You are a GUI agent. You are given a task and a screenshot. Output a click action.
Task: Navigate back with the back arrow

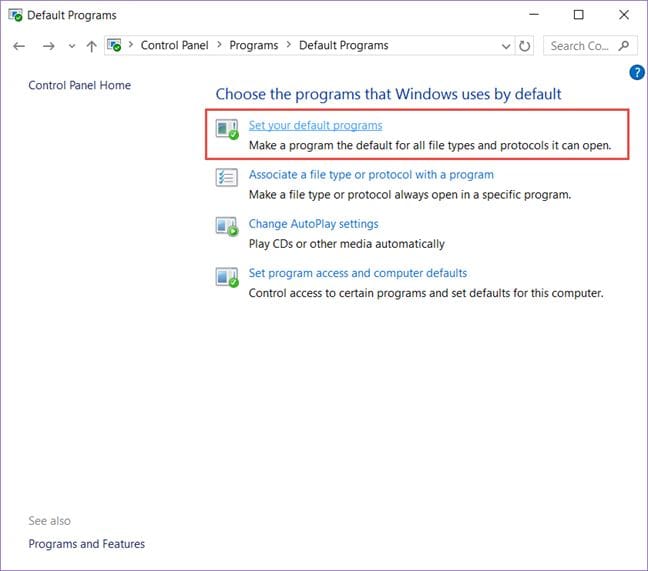click(x=19, y=46)
